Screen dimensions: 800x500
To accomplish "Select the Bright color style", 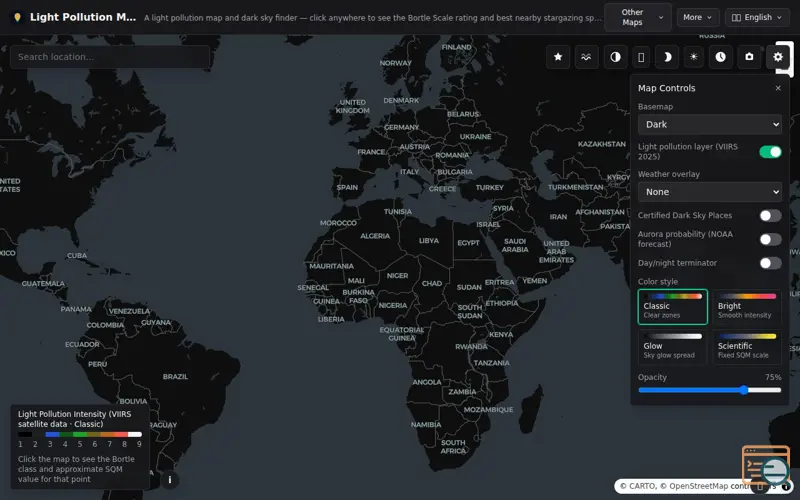I will (747, 307).
